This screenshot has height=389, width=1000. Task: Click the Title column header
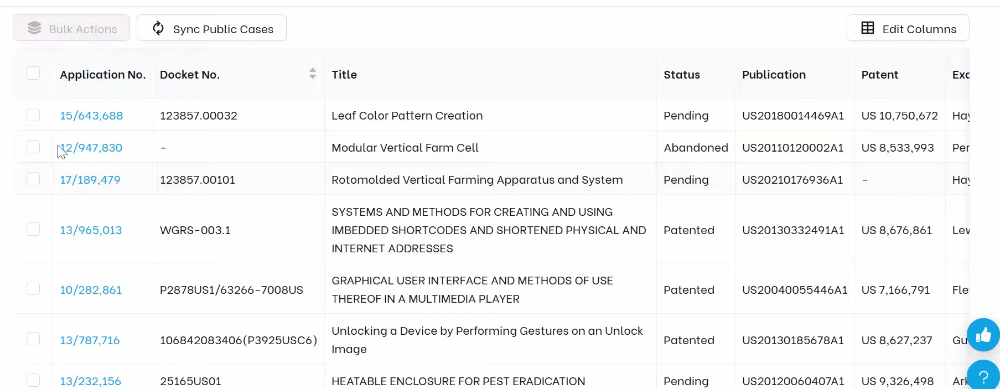click(344, 75)
